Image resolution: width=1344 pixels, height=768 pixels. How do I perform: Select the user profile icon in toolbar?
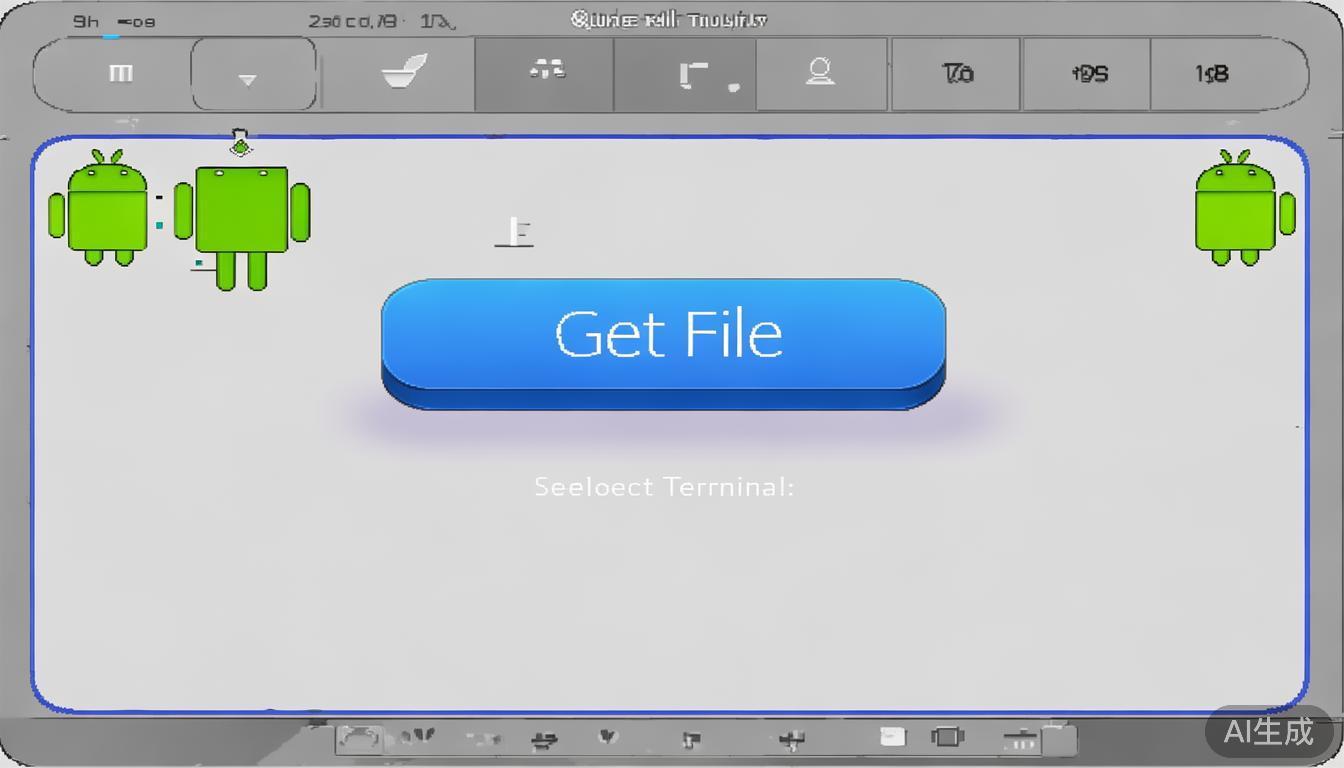point(820,72)
